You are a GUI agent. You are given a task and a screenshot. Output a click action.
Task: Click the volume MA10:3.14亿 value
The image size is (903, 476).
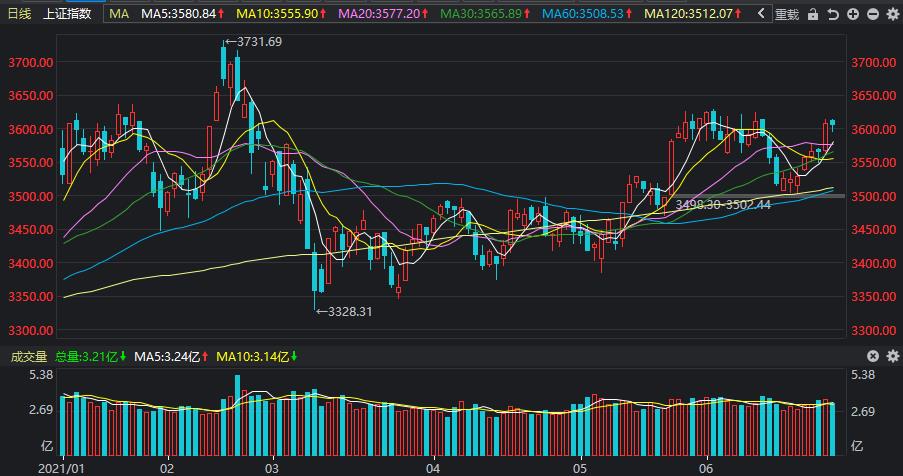252,357
